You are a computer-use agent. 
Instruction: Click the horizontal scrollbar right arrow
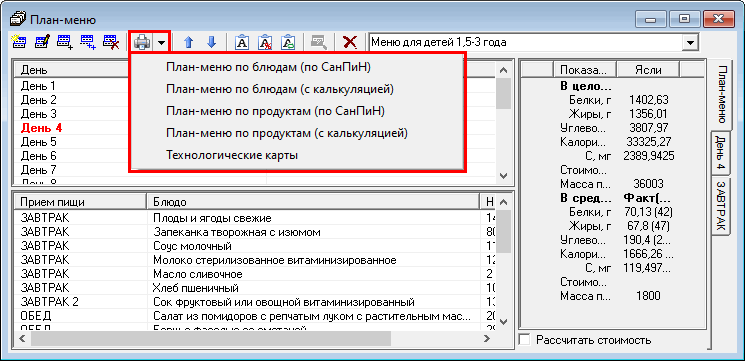point(486,338)
